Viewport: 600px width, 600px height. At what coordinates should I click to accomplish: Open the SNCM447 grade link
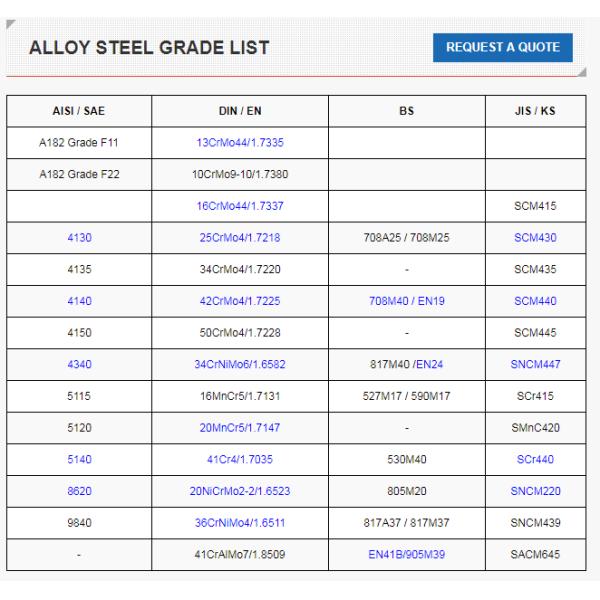[x=536, y=364]
